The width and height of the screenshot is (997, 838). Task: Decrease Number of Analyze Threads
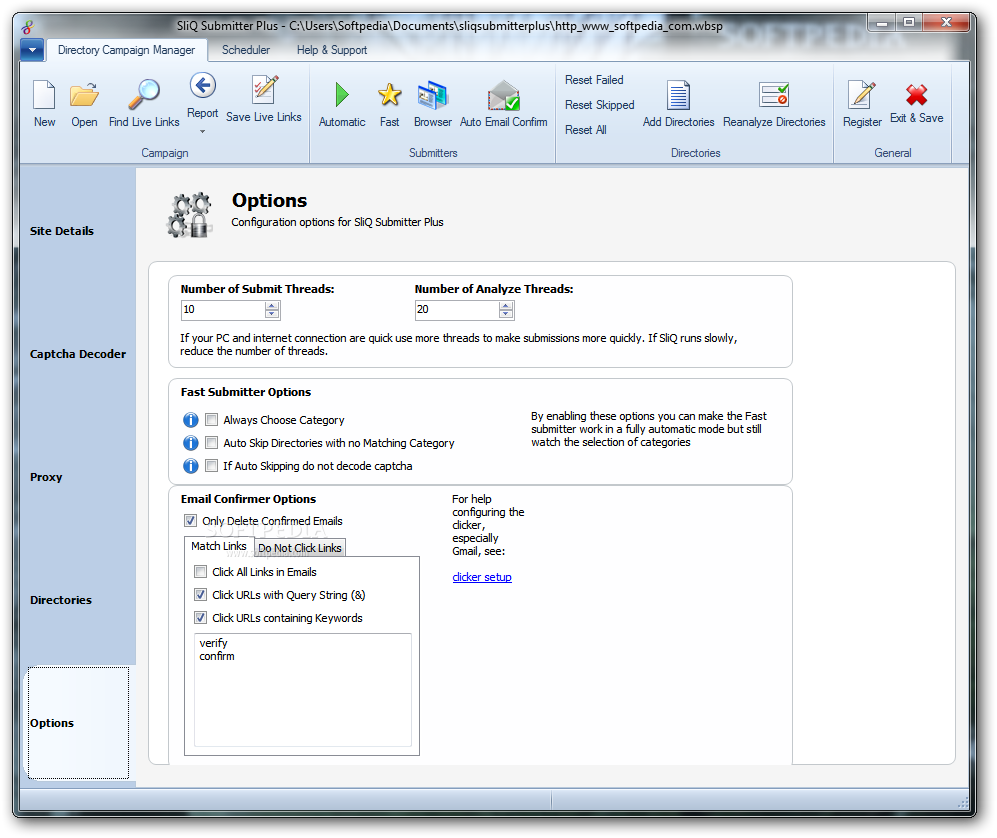tap(505, 313)
